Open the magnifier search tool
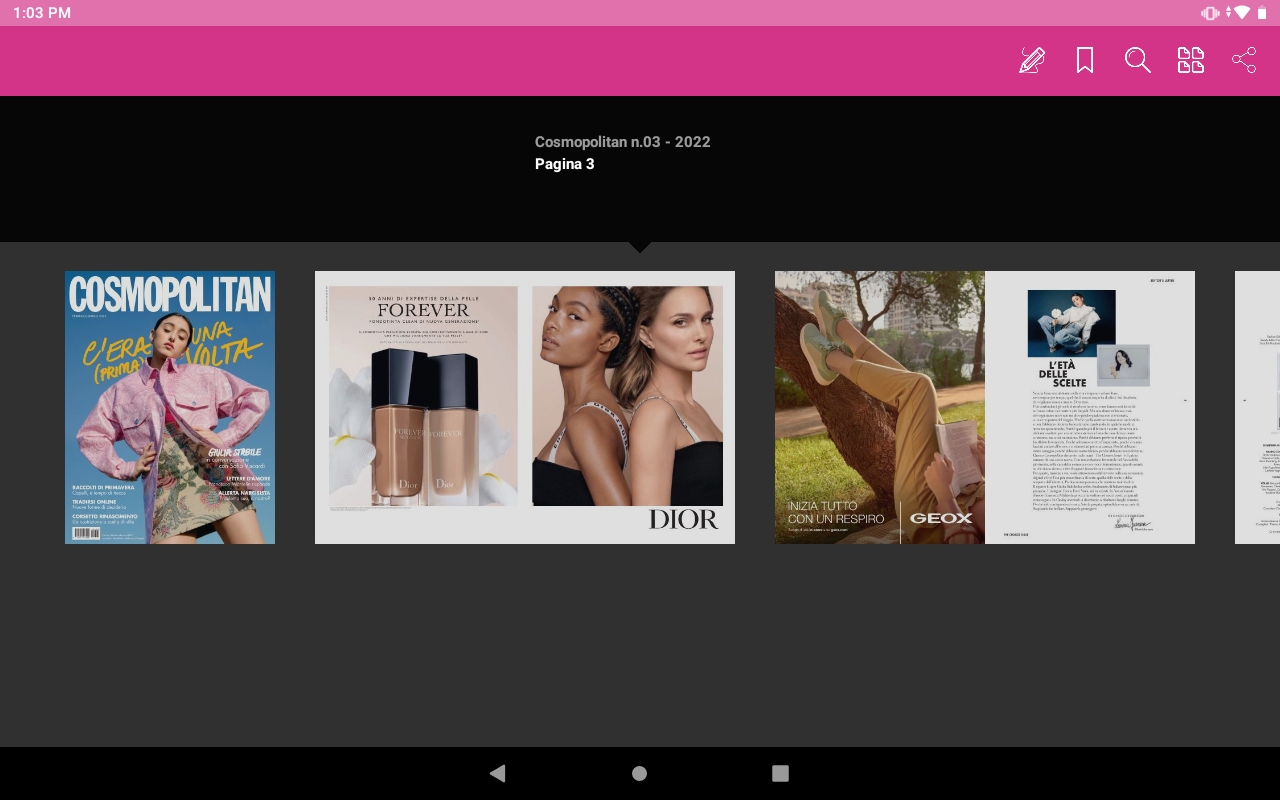 point(1137,61)
